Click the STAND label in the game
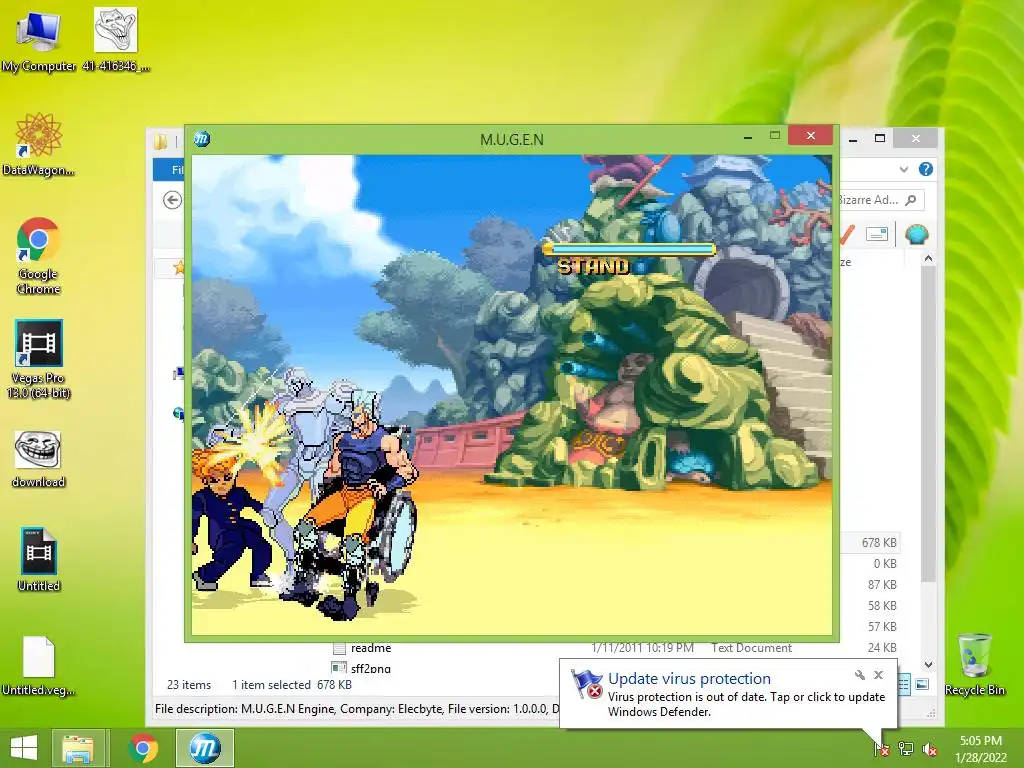The height and width of the screenshot is (768, 1024). [593, 266]
